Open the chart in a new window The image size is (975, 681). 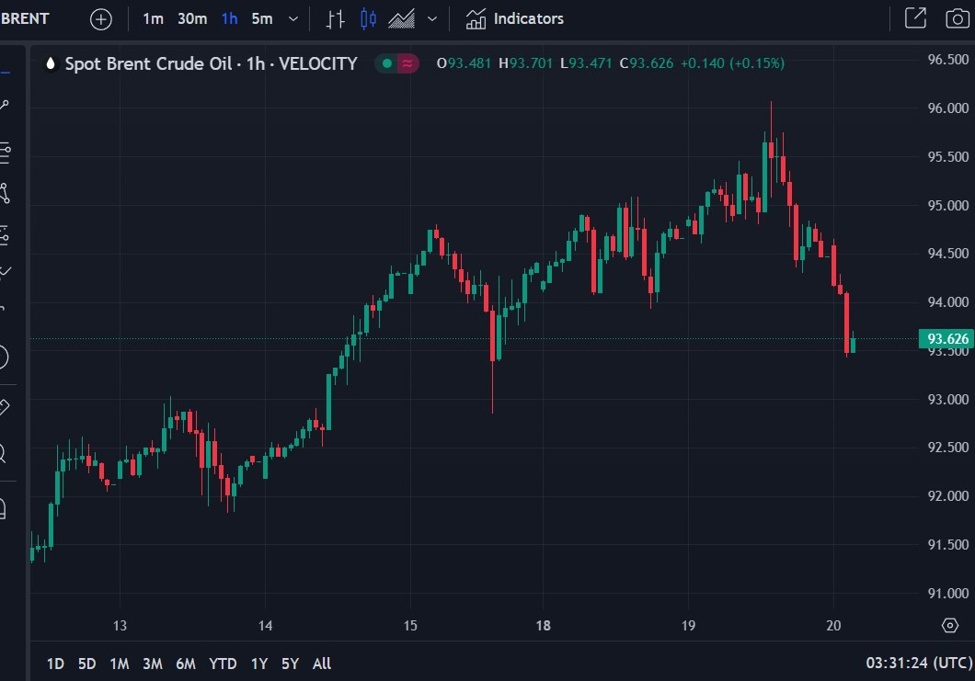click(x=916, y=19)
